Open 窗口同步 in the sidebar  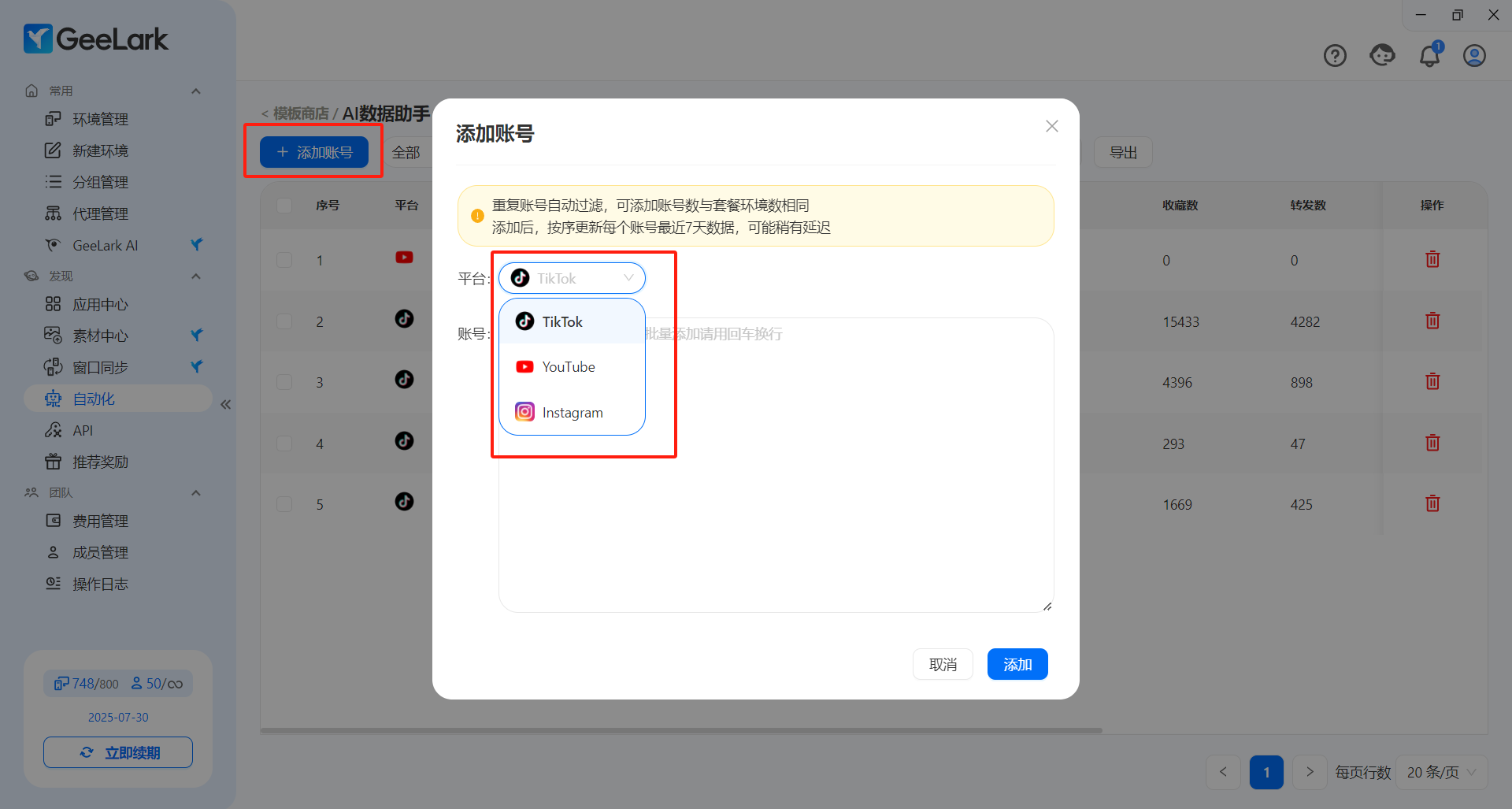click(100, 367)
